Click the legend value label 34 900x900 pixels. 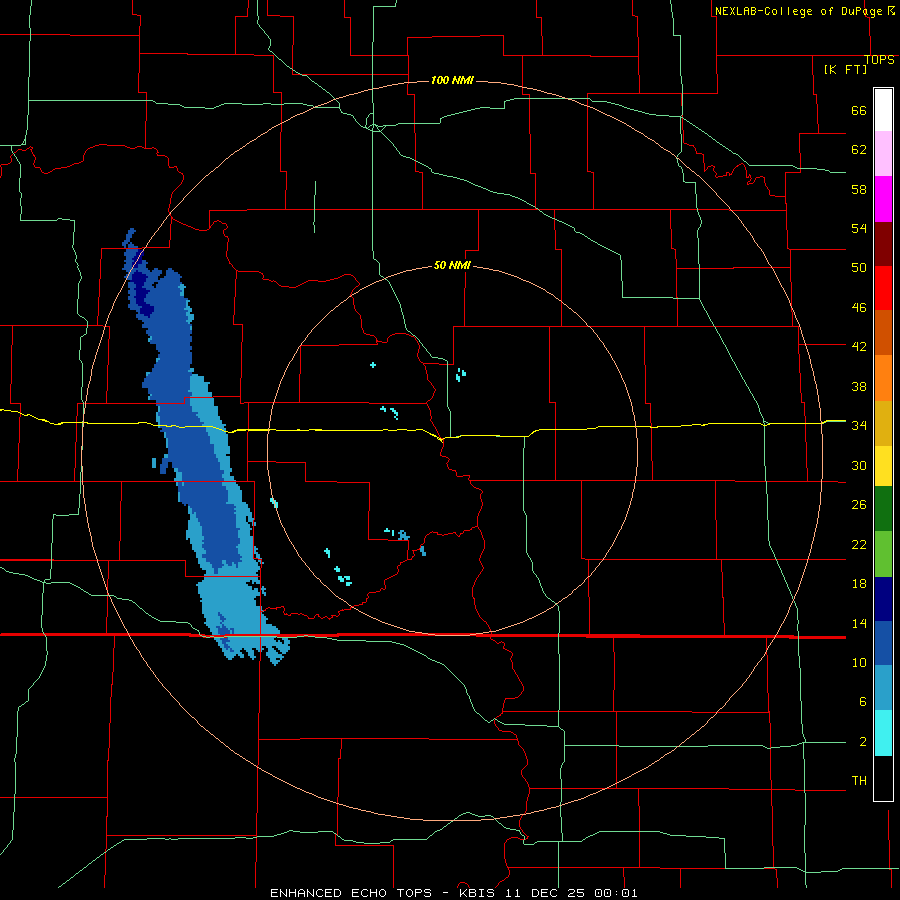pos(859,426)
